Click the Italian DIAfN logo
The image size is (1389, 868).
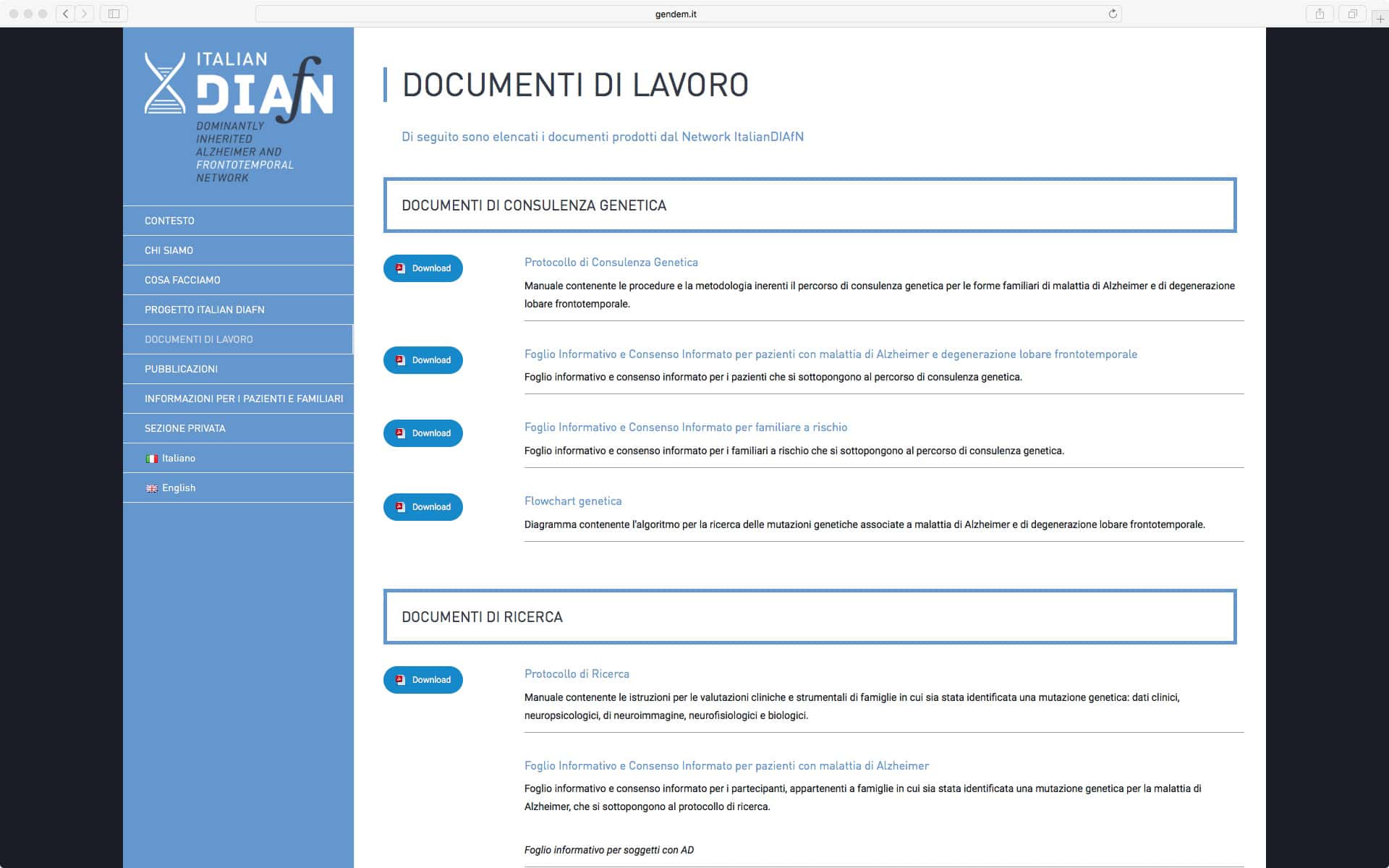coord(239,118)
